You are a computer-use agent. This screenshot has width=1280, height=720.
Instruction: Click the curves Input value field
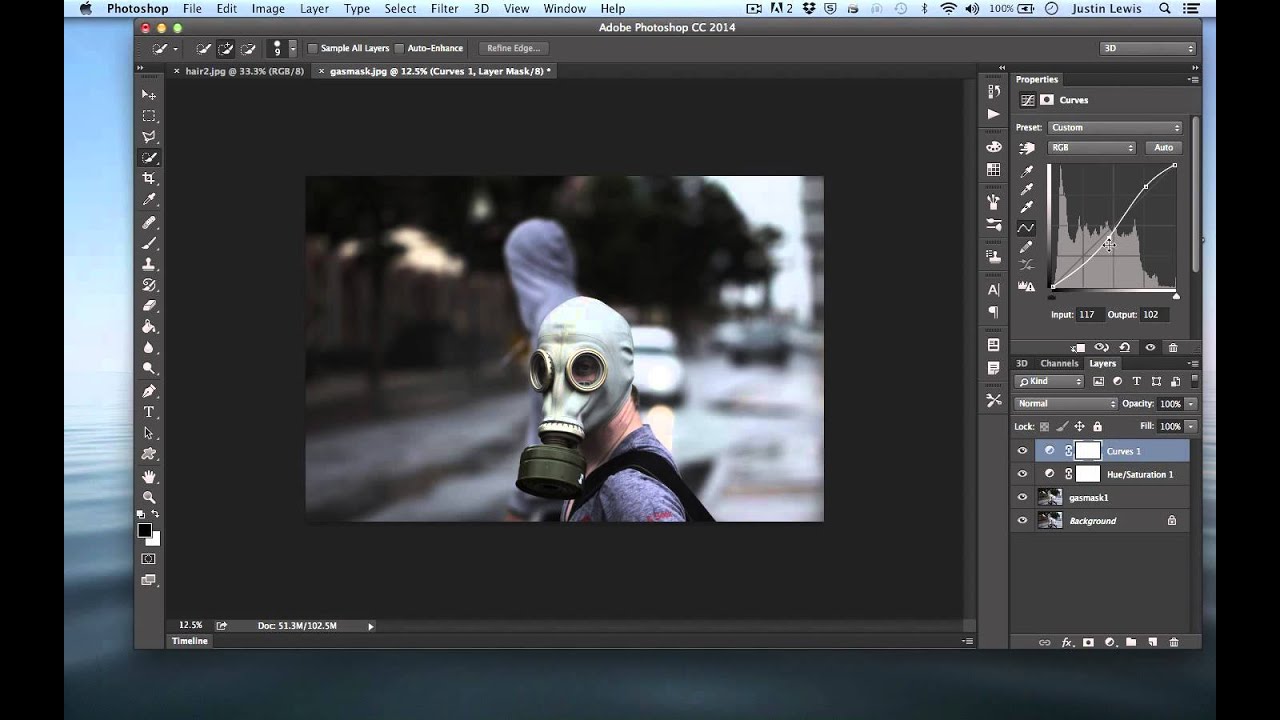click(1088, 315)
